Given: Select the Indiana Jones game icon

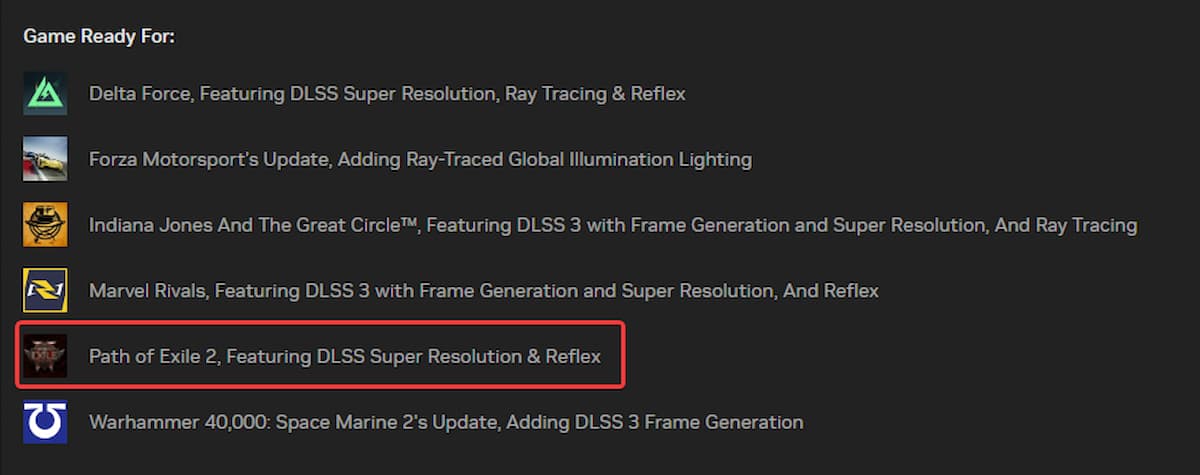Looking at the screenshot, I should [x=45, y=225].
